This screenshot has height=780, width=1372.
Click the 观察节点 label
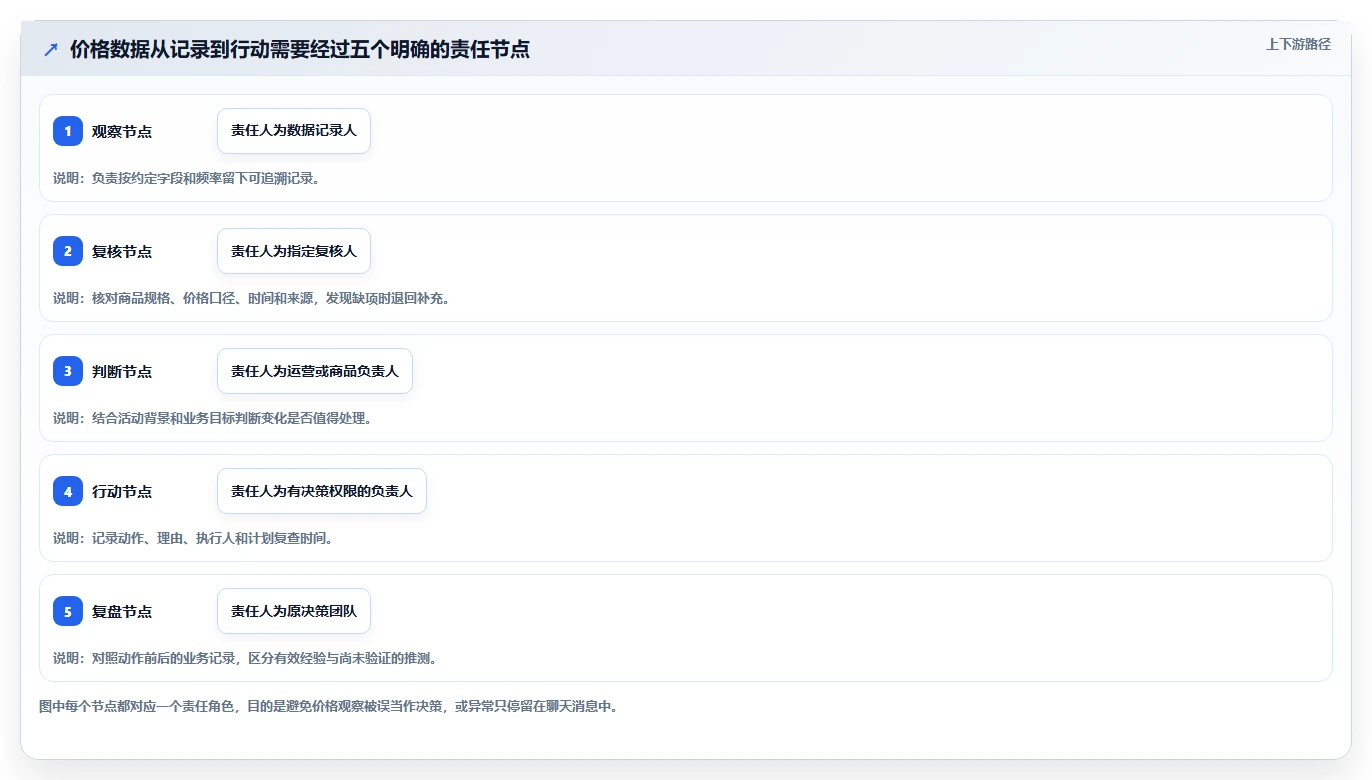pos(122,131)
